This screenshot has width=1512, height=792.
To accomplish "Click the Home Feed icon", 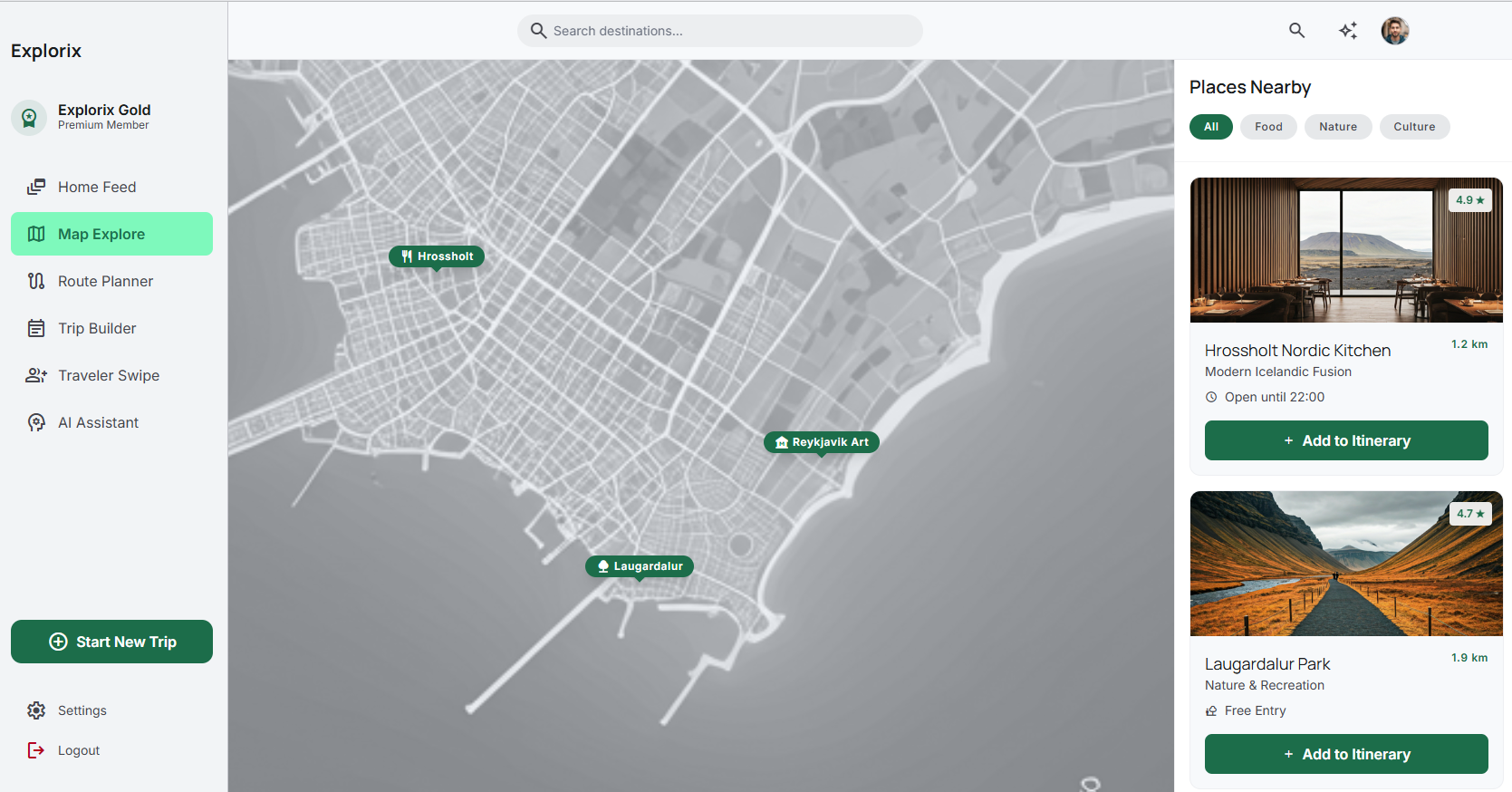I will 36,187.
